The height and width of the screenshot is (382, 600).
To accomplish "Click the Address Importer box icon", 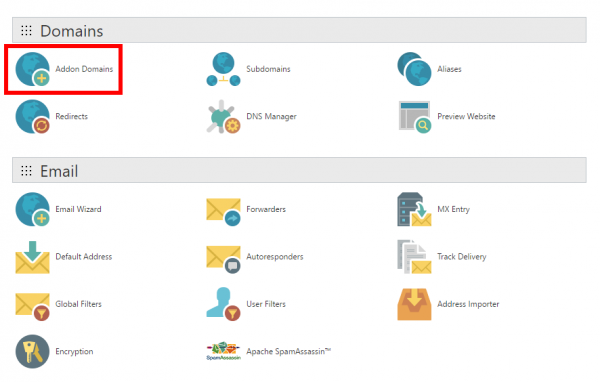I will point(414,304).
